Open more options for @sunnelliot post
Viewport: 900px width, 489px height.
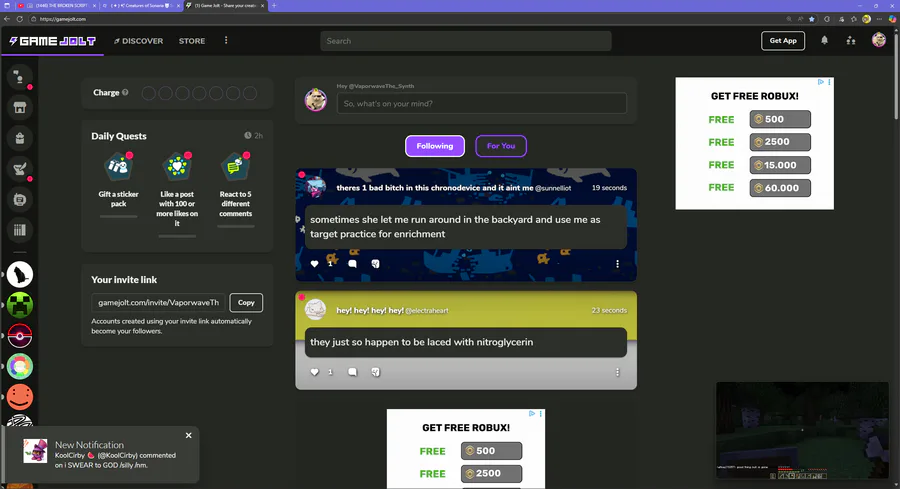pyautogui.click(x=617, y=264)
